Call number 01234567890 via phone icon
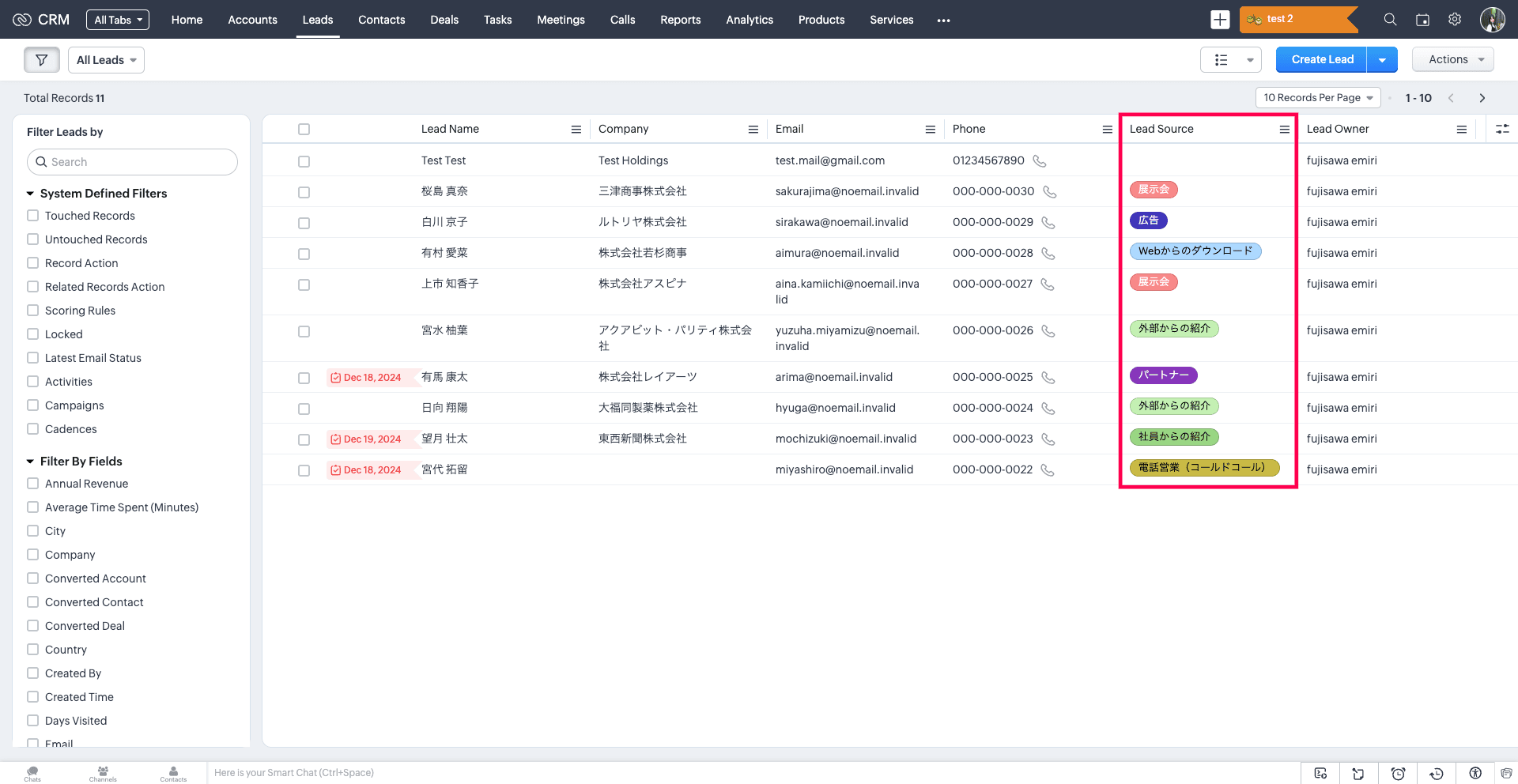Viewport: 1518px width, 784px height. pos(1040,161)
